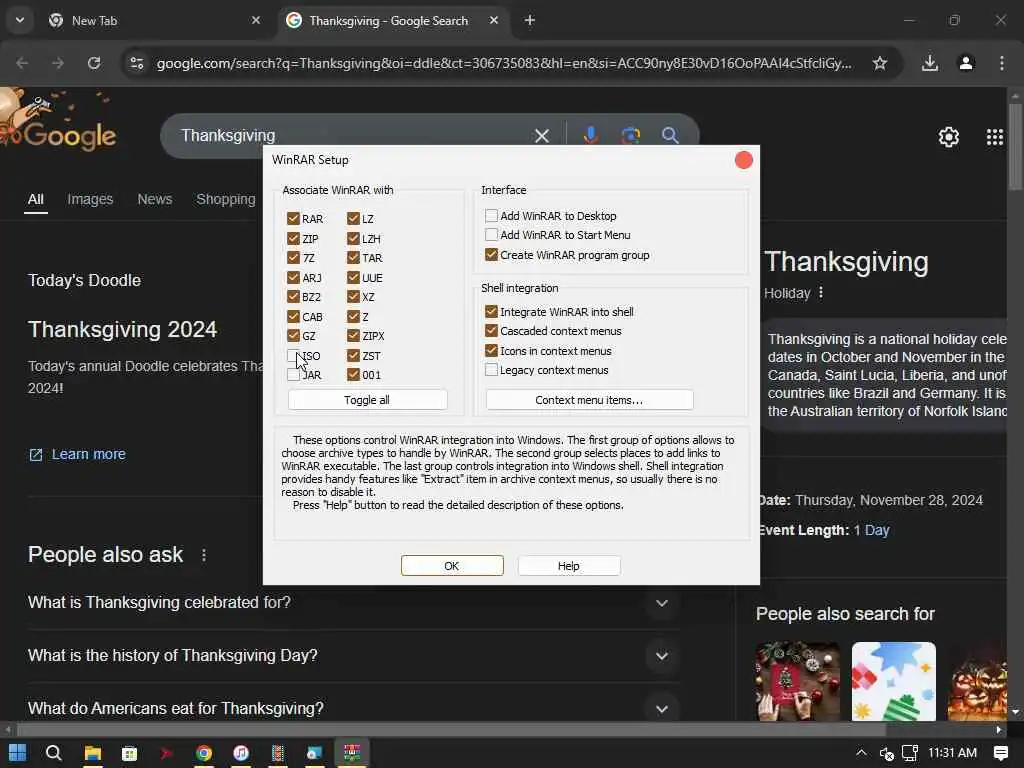The width and height of the screenshot is (1024, 768).
Task: Close the New Tab browser tab
Action: coord(256,20)
